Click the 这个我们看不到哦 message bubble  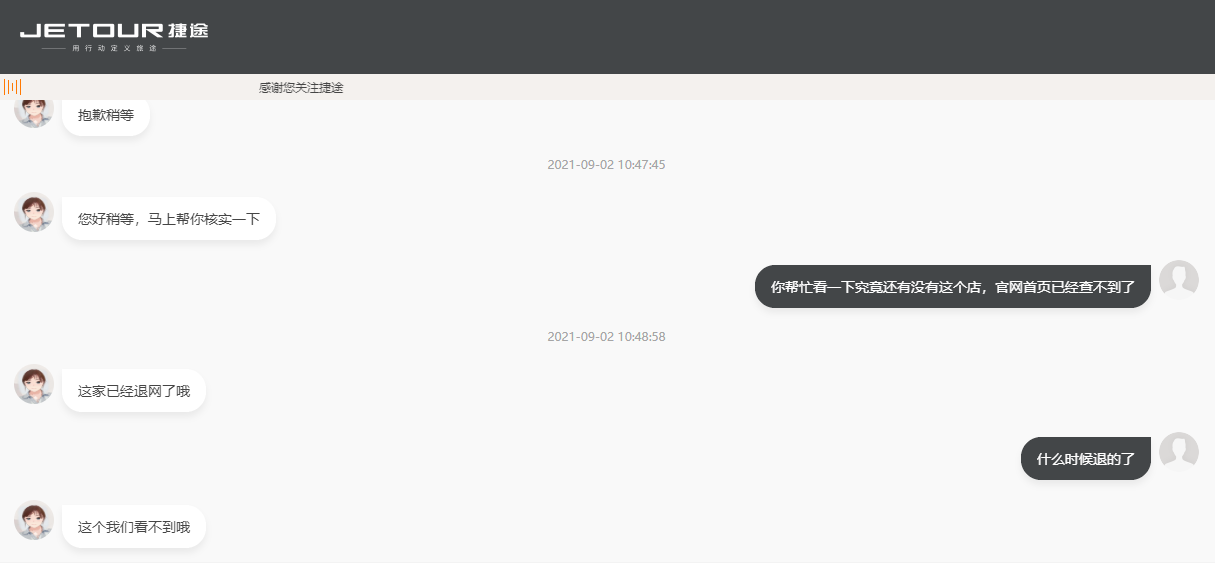pos(134,526)
